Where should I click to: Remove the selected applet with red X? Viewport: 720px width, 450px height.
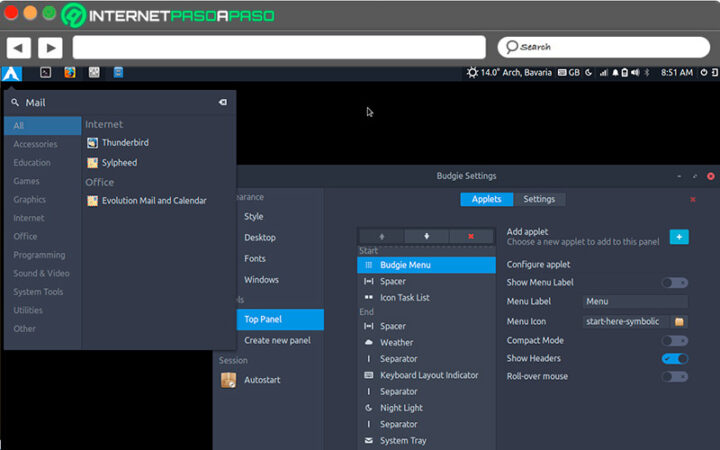(x=472, y=236)
